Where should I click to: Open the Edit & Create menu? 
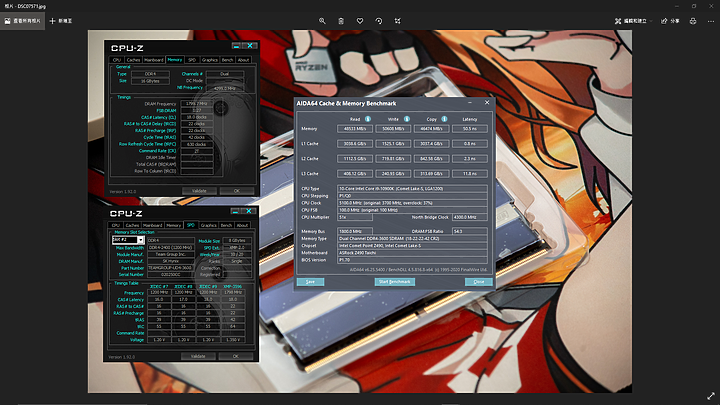coord(633,21)
